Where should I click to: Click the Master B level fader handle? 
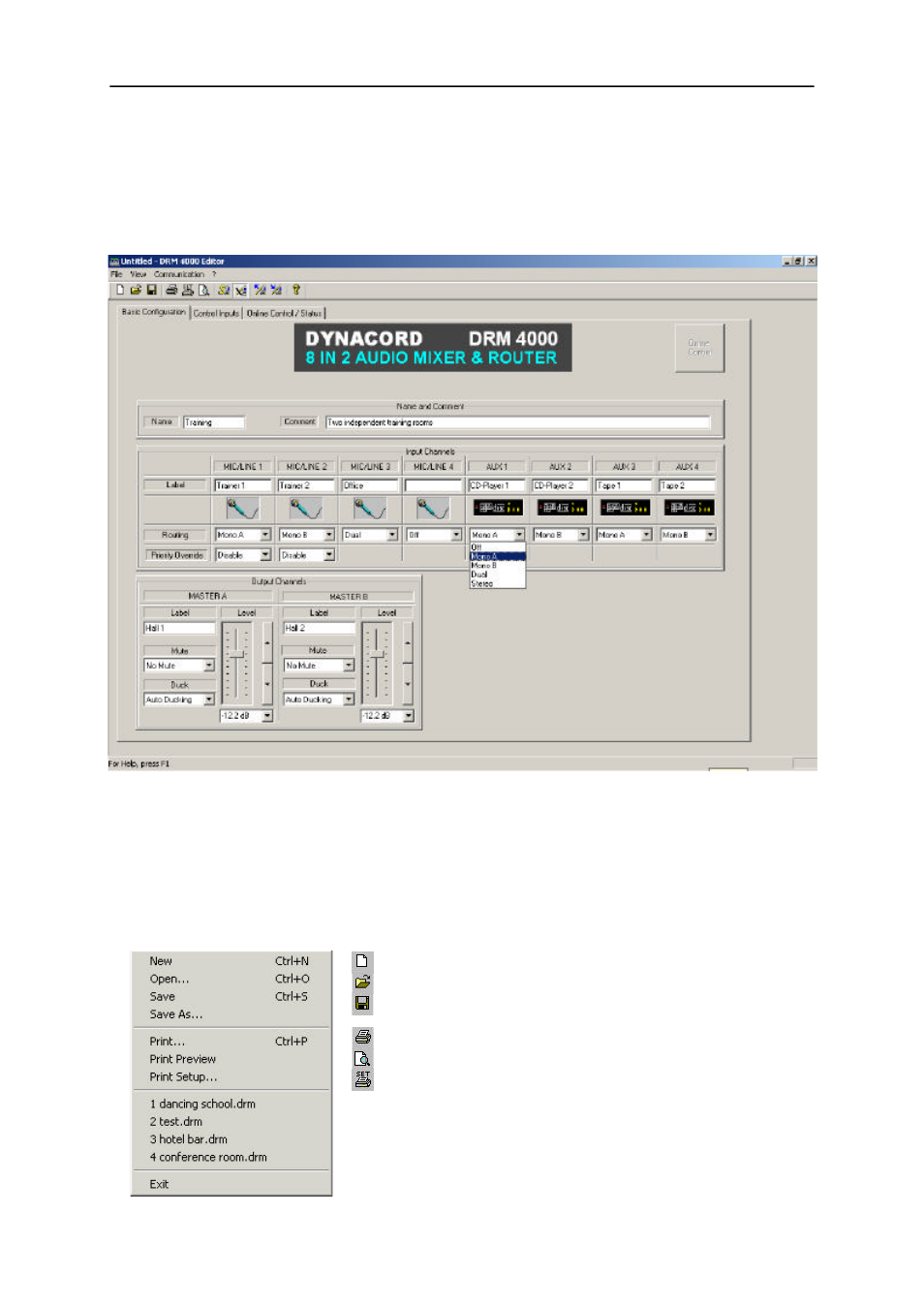coord(377,655)
